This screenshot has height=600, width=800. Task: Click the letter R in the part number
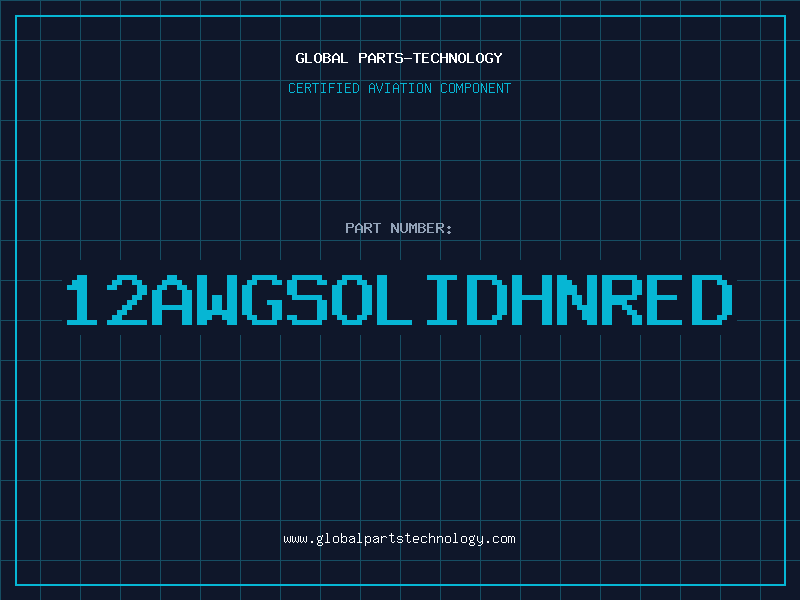pos(623,300)
